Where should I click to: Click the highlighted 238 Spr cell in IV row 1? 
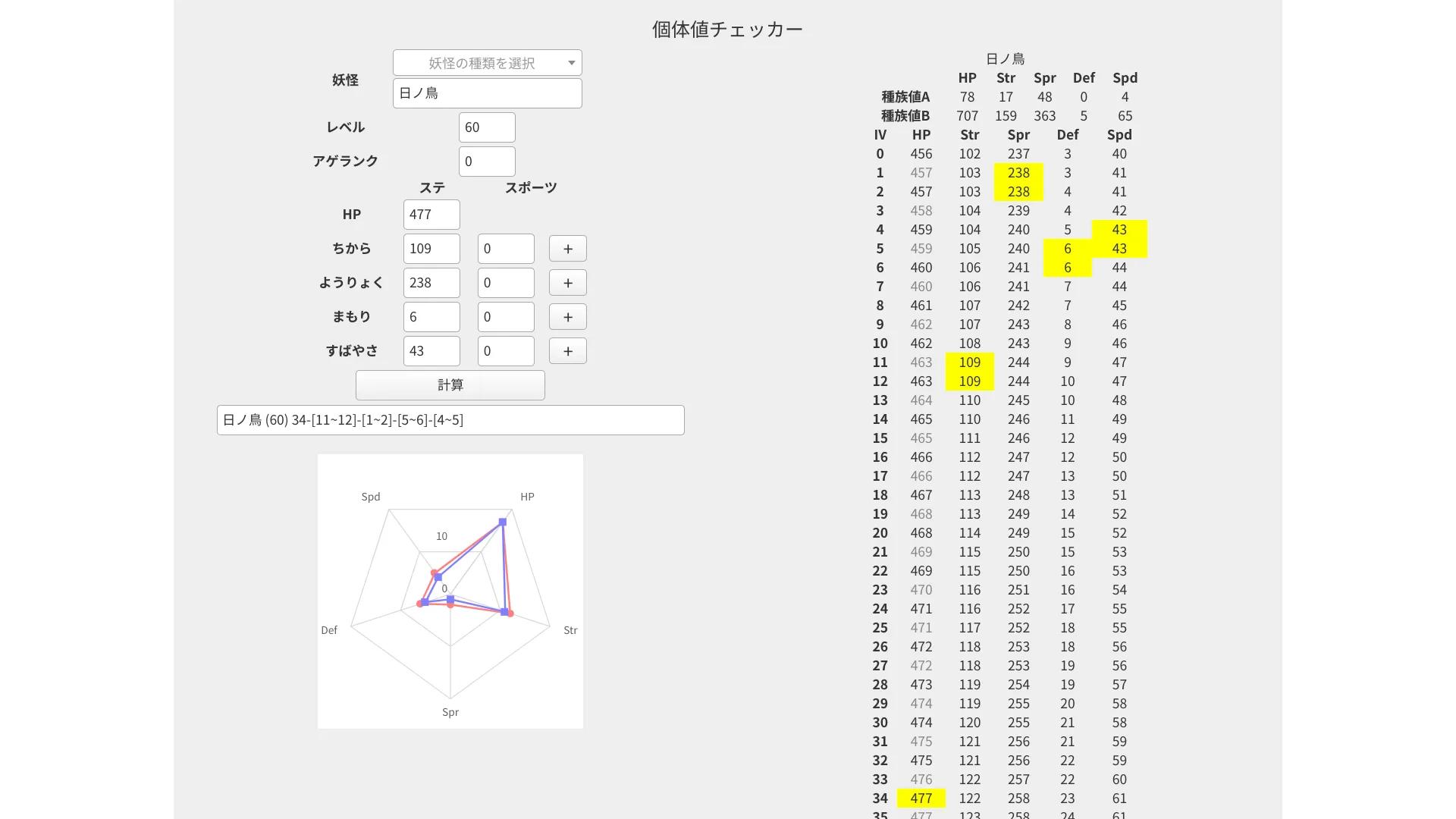tap(1018, 173)
